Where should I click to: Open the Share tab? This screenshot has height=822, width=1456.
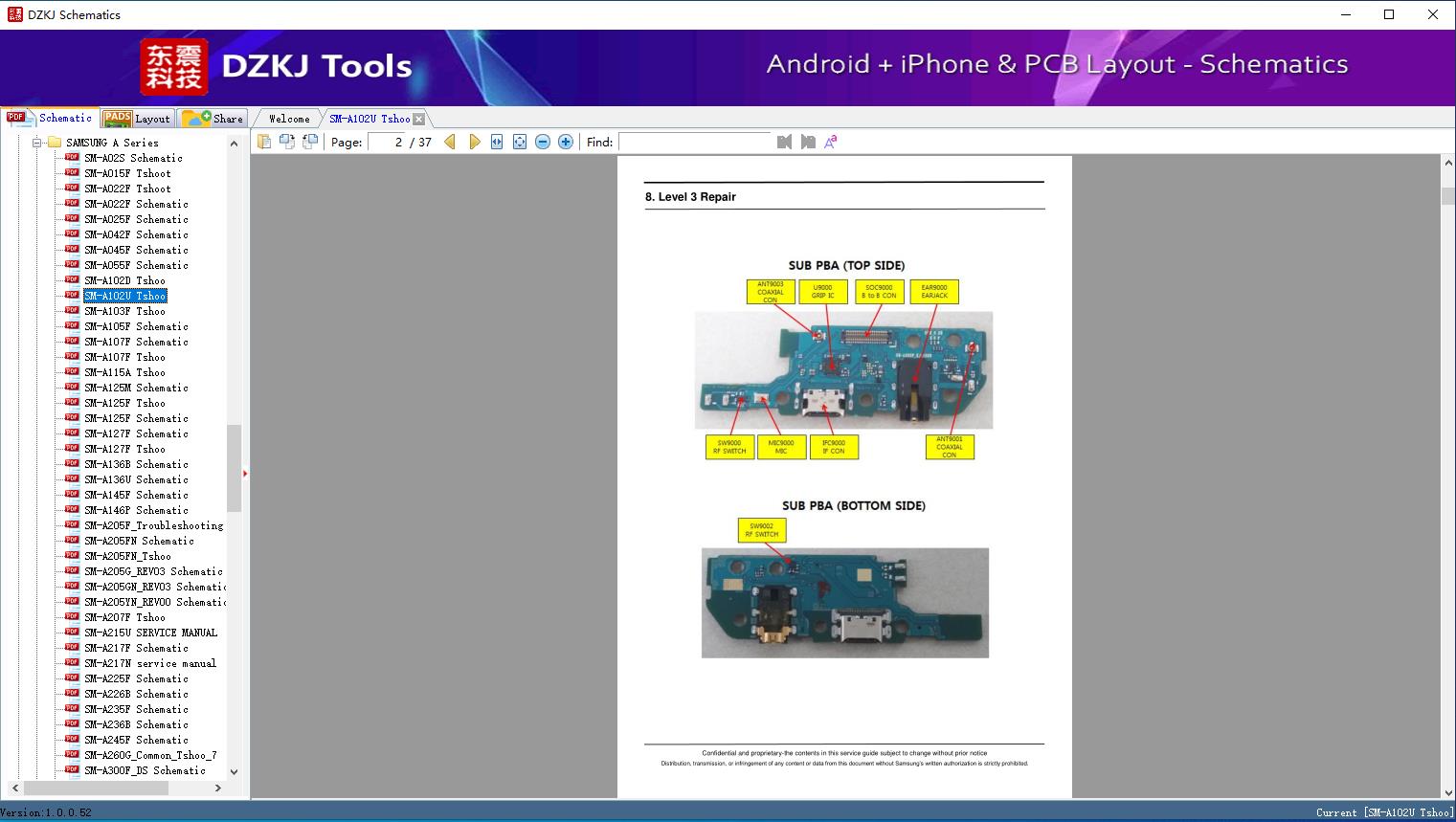pyautogui.click(x=213, y=119)
